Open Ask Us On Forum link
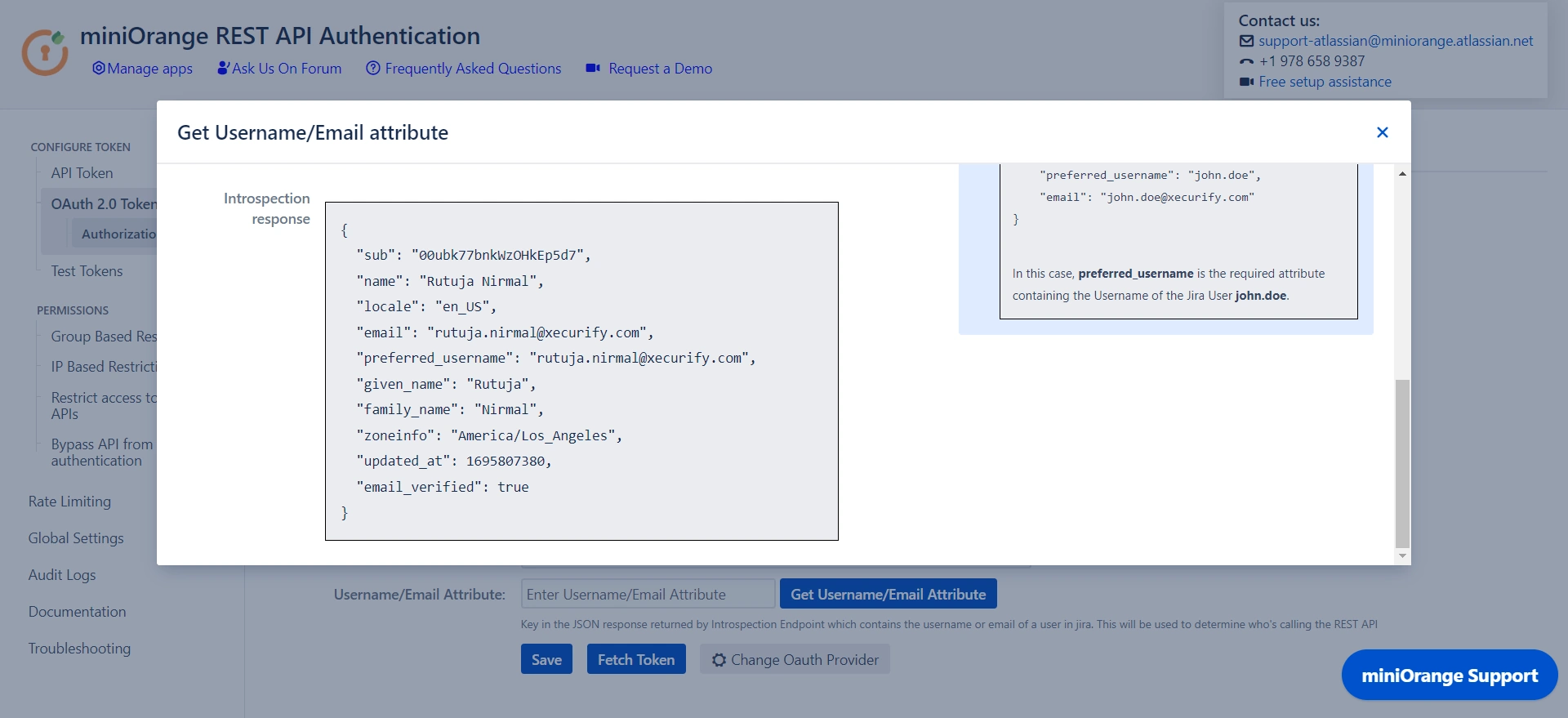The width and height of the screenshot is (1568, 718). point(287,69)
